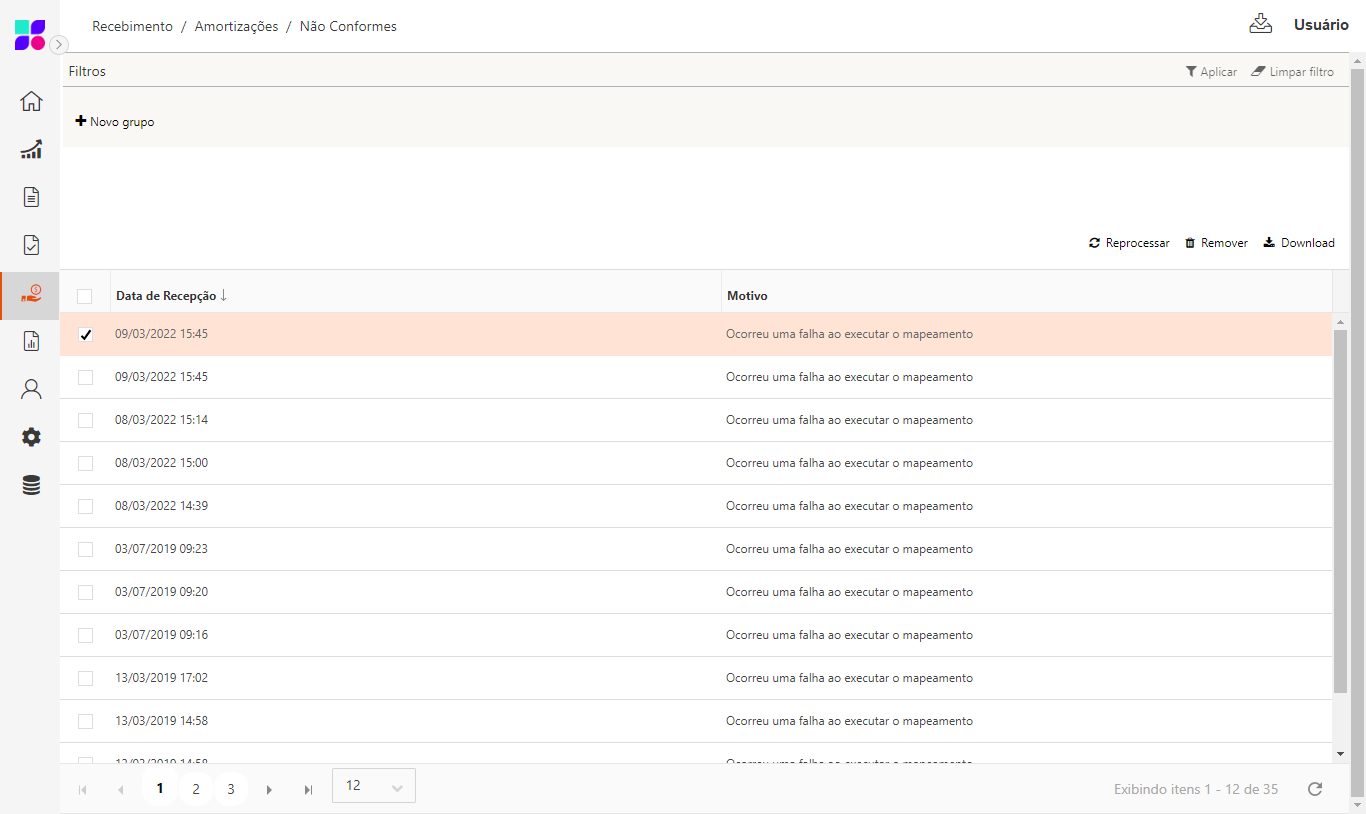Check the 08/03/2022 15:14 row checkbox
Image resolution: width=1366 pixels, height=814 pixels.
click(x=85, y=420)
